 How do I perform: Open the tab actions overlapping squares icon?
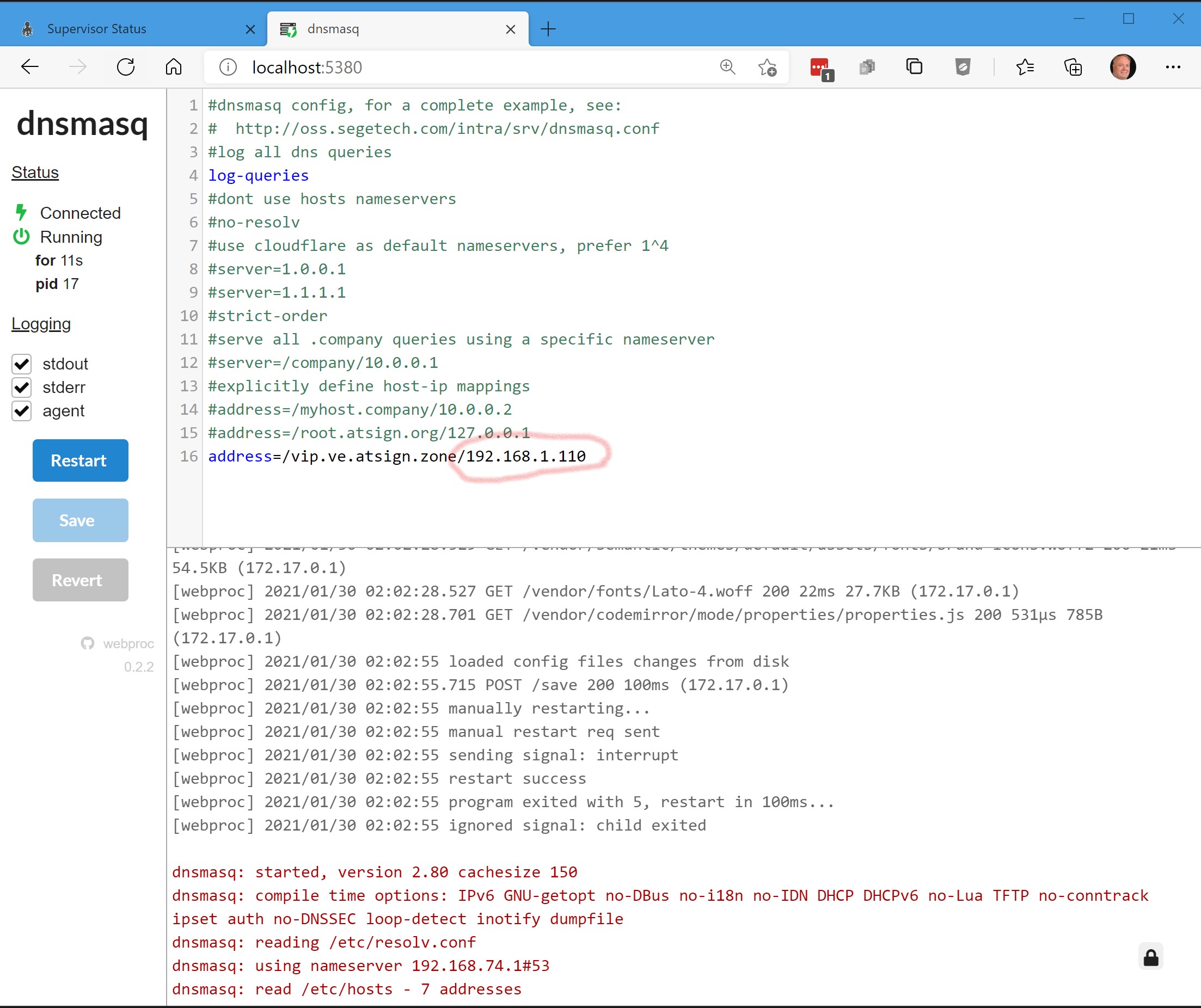coord(915,67)
